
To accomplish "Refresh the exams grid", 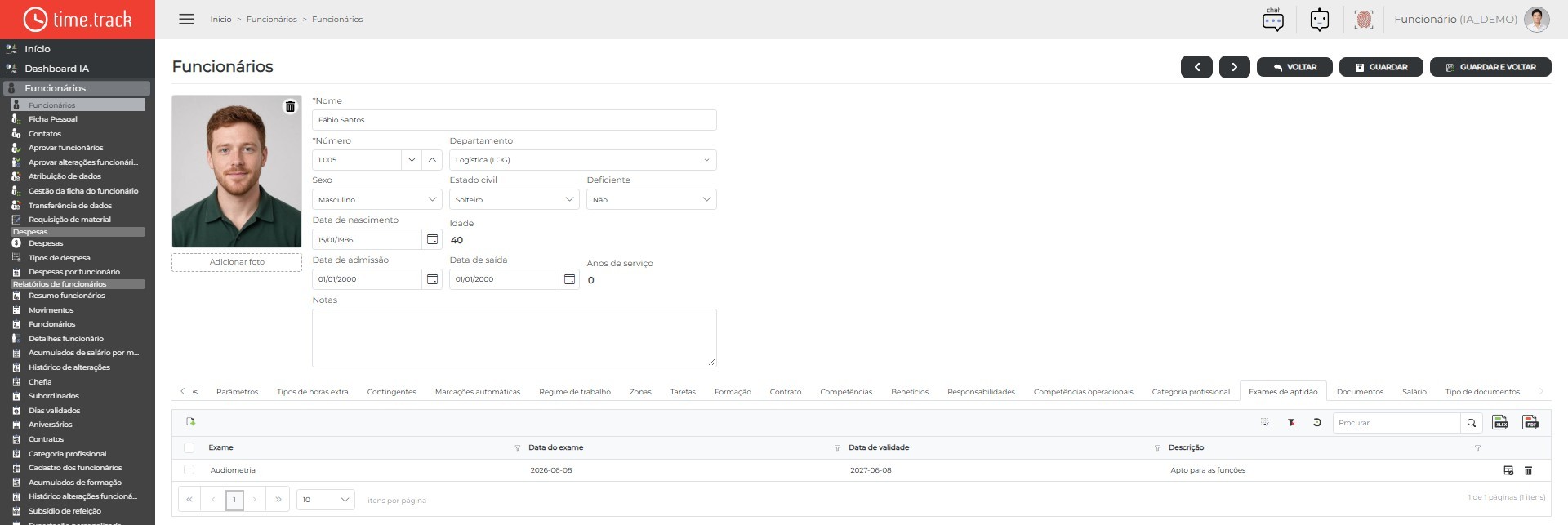I will 1317,422.
